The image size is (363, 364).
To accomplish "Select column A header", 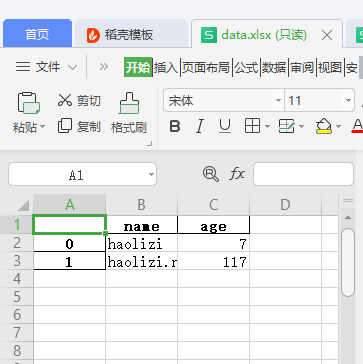I will pyautogui.click(x=70, y=205).
